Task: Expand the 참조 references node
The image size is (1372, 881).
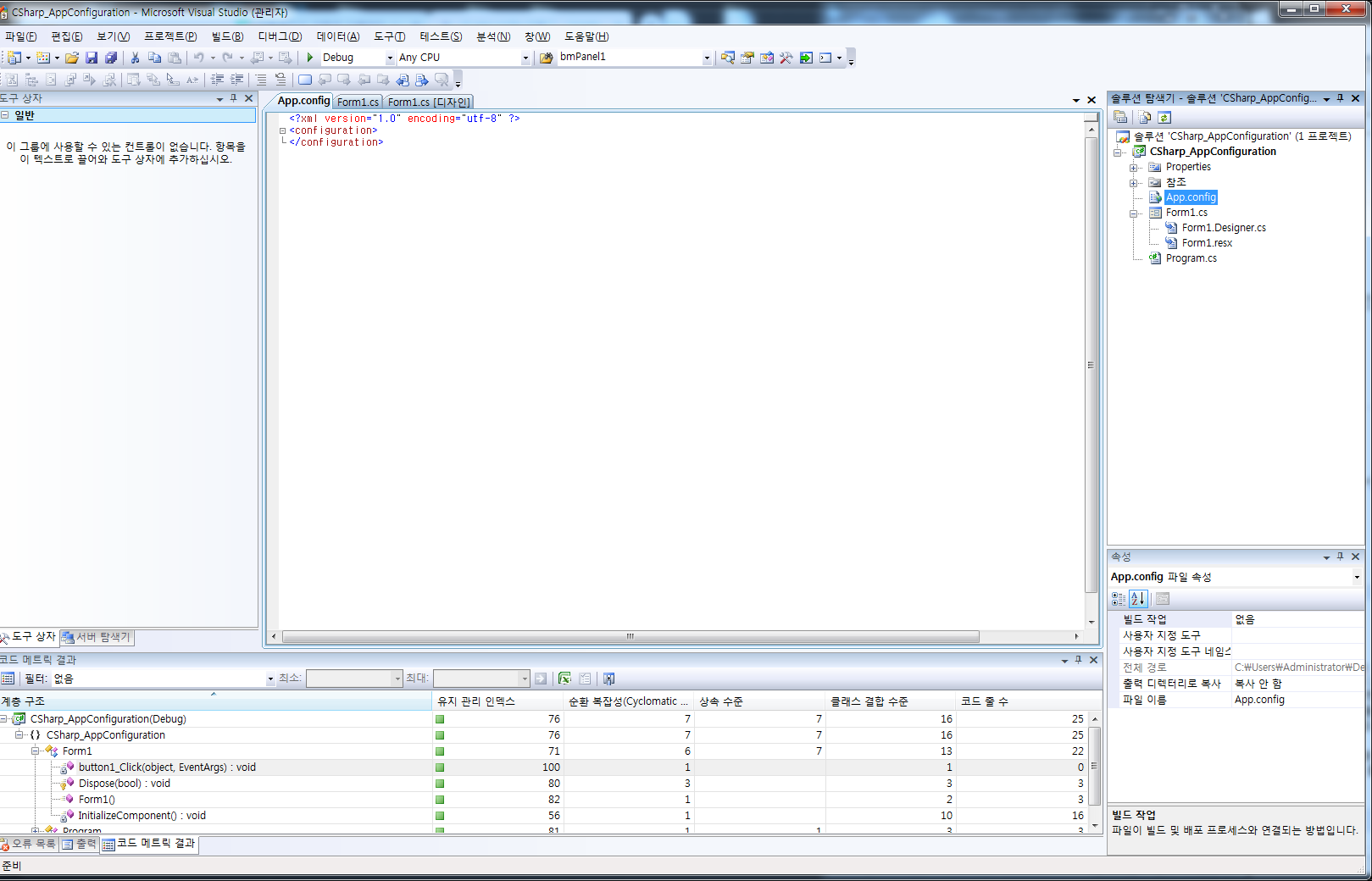Action: [x=1134, y=182]
